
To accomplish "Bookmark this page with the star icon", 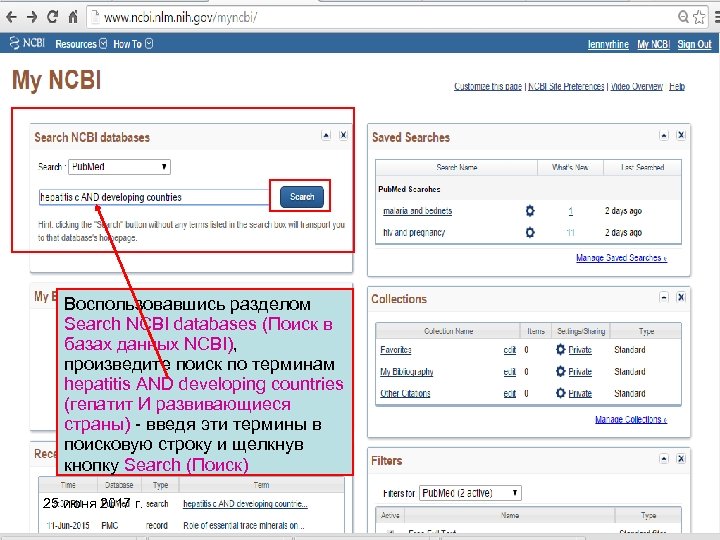I will (x=699, y=17).
